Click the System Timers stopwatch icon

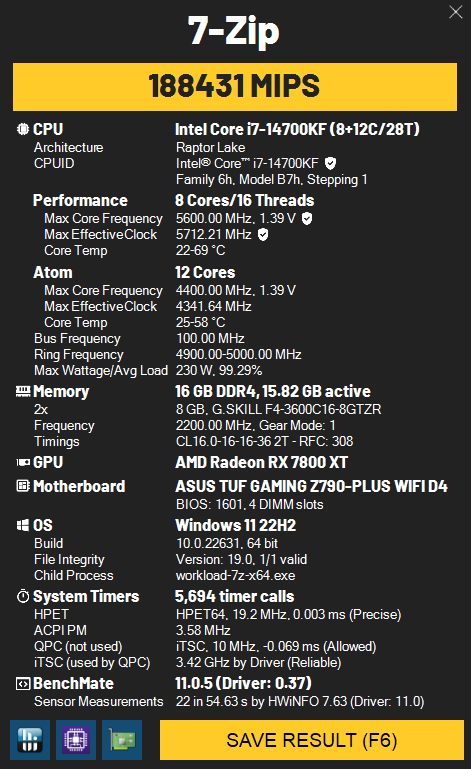[23, 596]
